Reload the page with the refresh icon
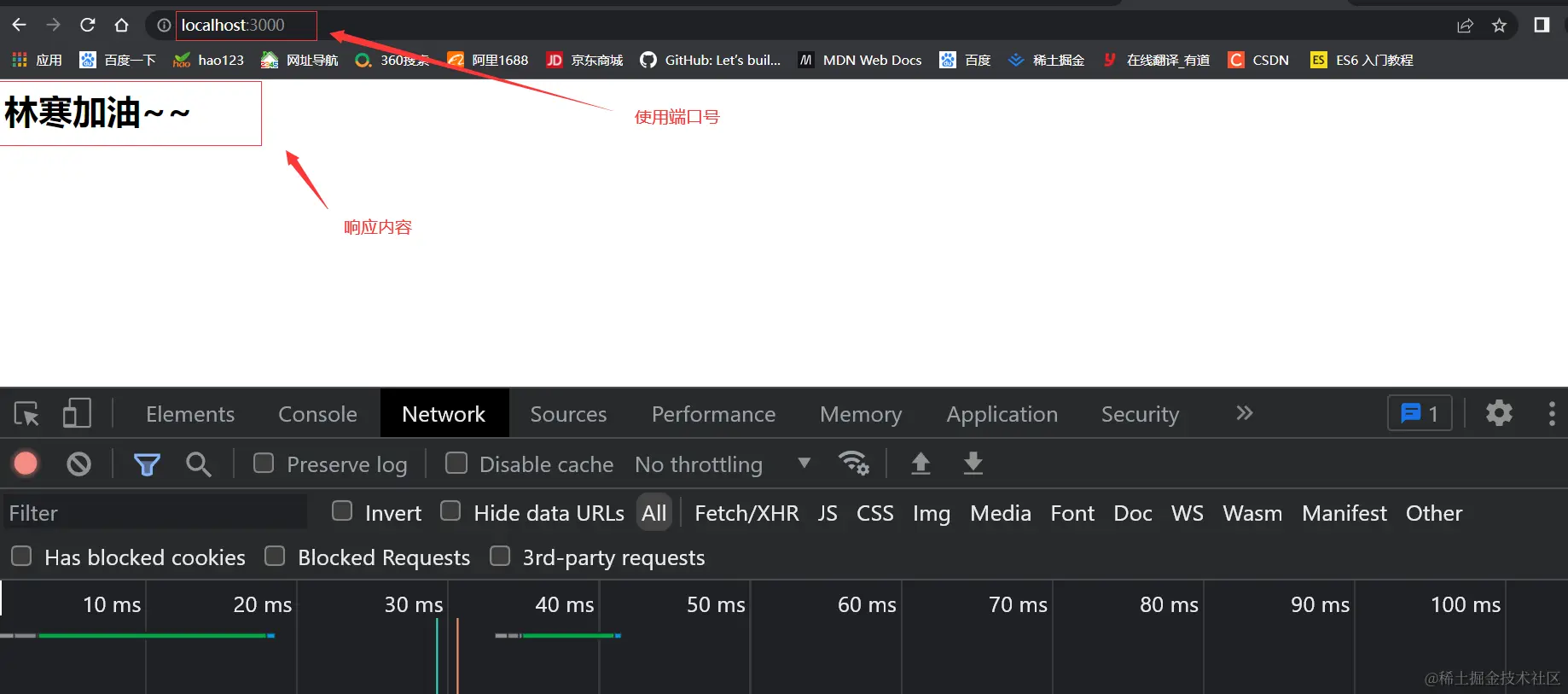 pyautogui.click(x=87, y=25)
